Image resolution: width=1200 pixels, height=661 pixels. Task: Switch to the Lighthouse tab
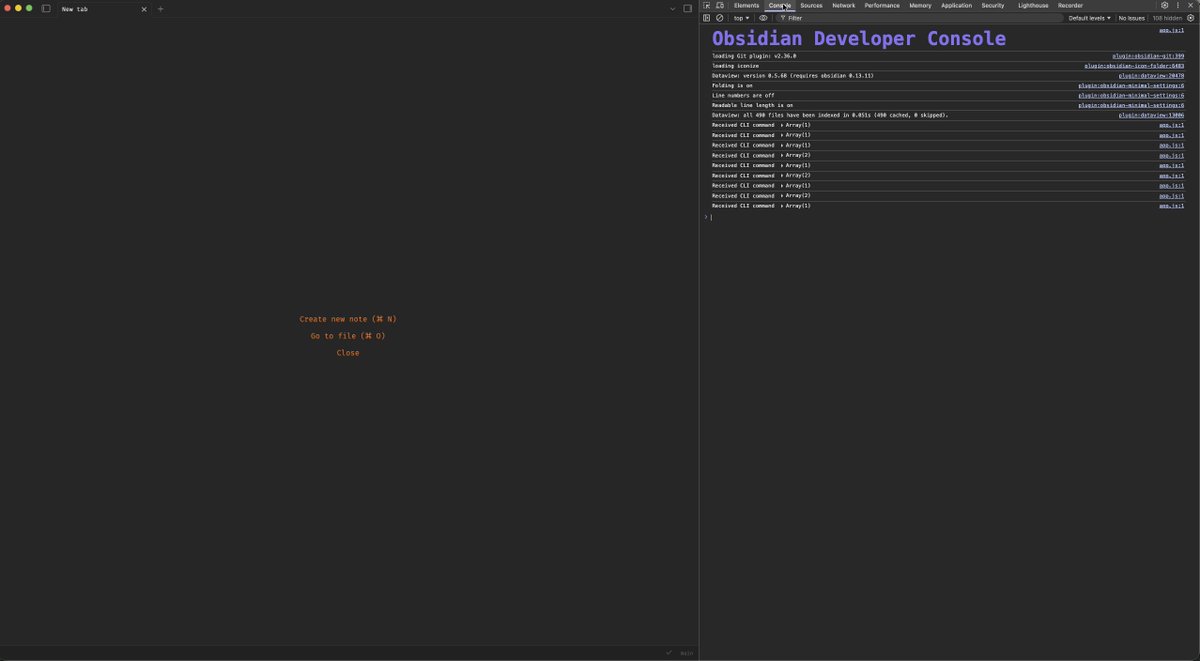[x=1033, y=5]
